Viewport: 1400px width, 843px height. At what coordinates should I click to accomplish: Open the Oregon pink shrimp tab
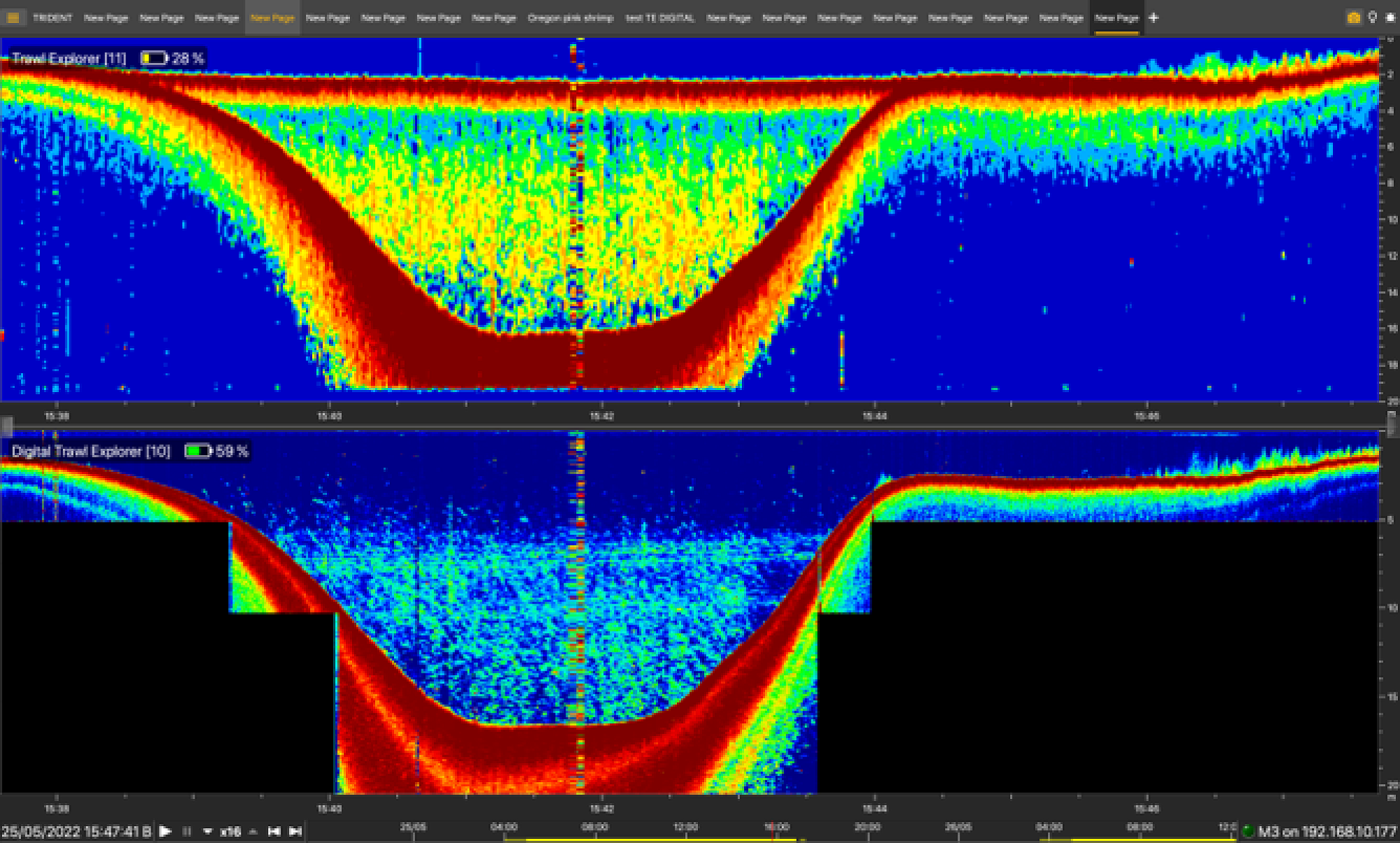coord(570,18)
